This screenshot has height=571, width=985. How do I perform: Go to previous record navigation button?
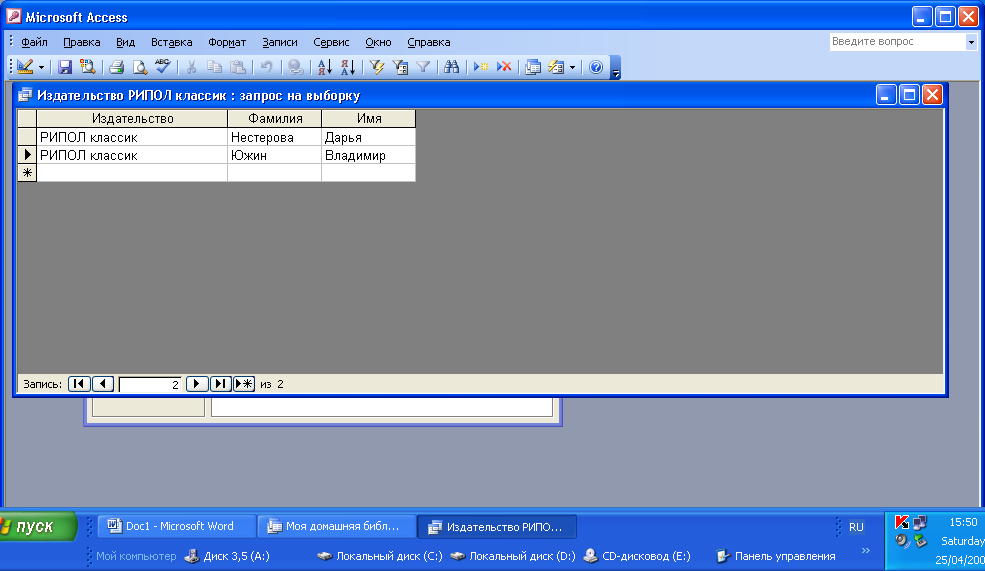pos(103,384)
